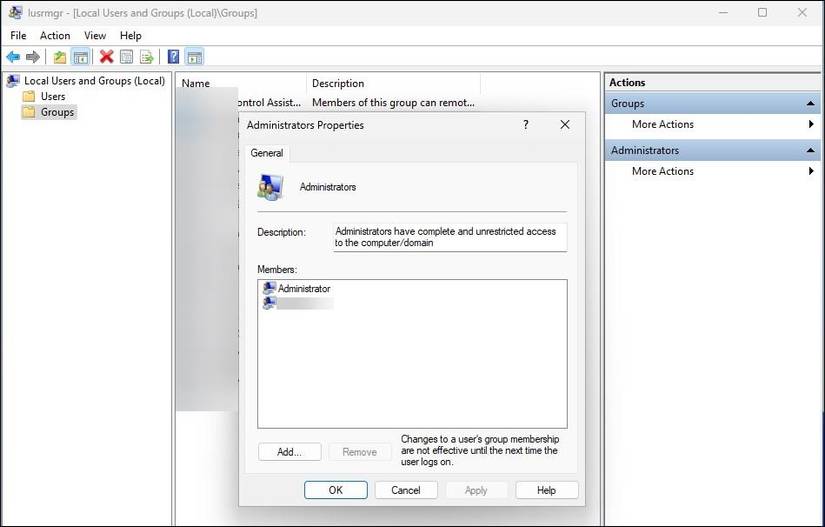825x527 pixels.
Task: Click the question mark in dialog title bar
Action: [x=526, y=125]
